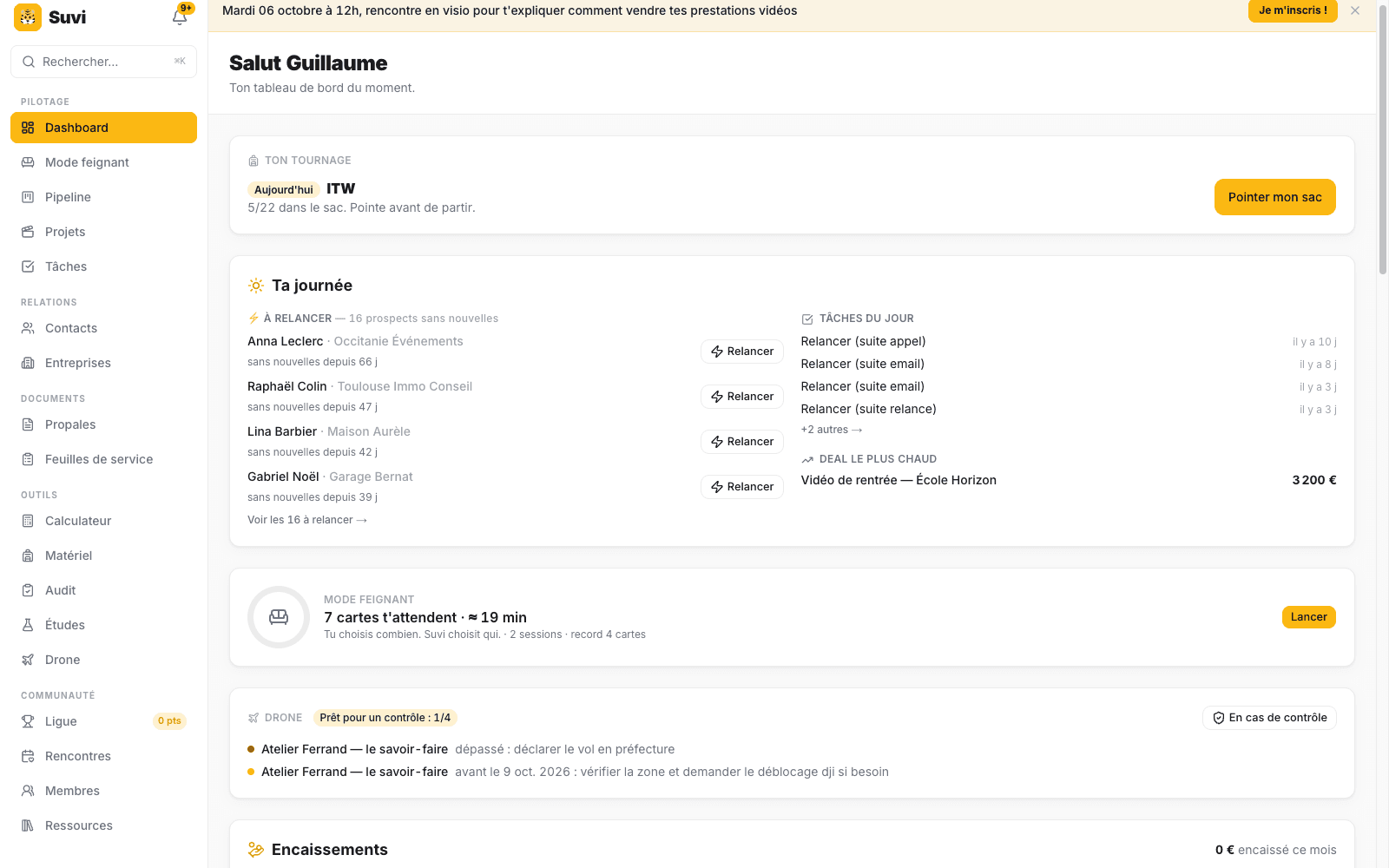Click the Contacts people icon
The width and height of the screenshot is (1389, 868).
[28, 328]
